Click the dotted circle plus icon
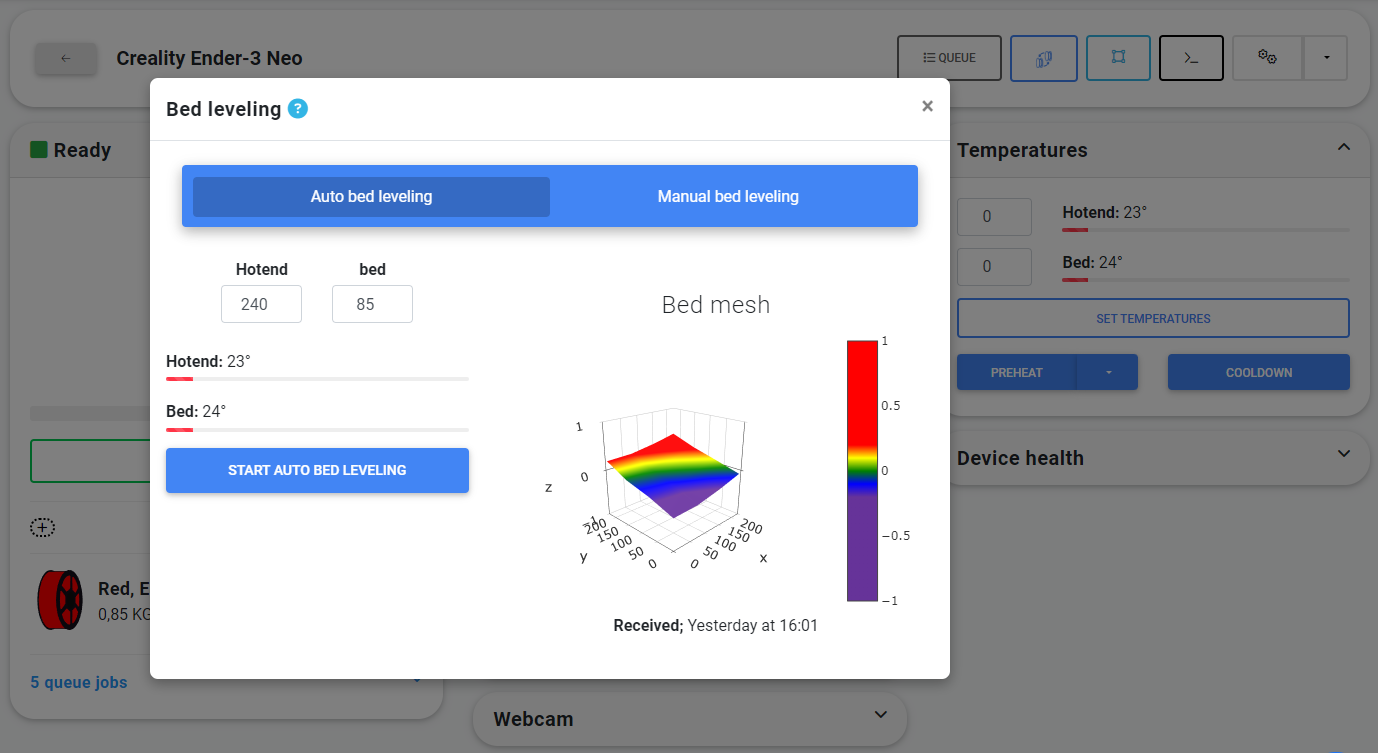 click(x=42, y=527)
